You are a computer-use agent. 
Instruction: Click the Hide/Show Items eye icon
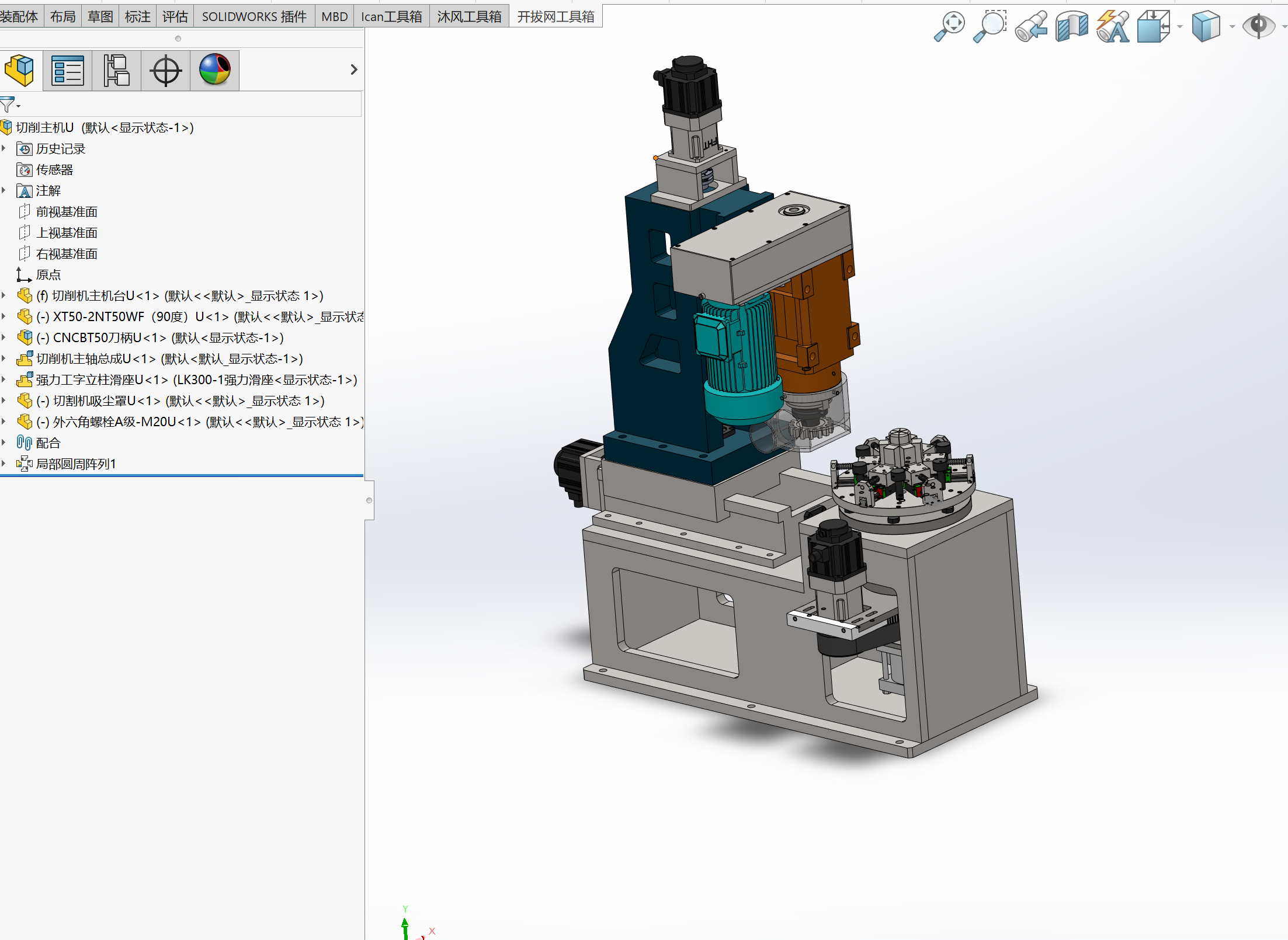pyautogui.click(x=1258, y=26)
